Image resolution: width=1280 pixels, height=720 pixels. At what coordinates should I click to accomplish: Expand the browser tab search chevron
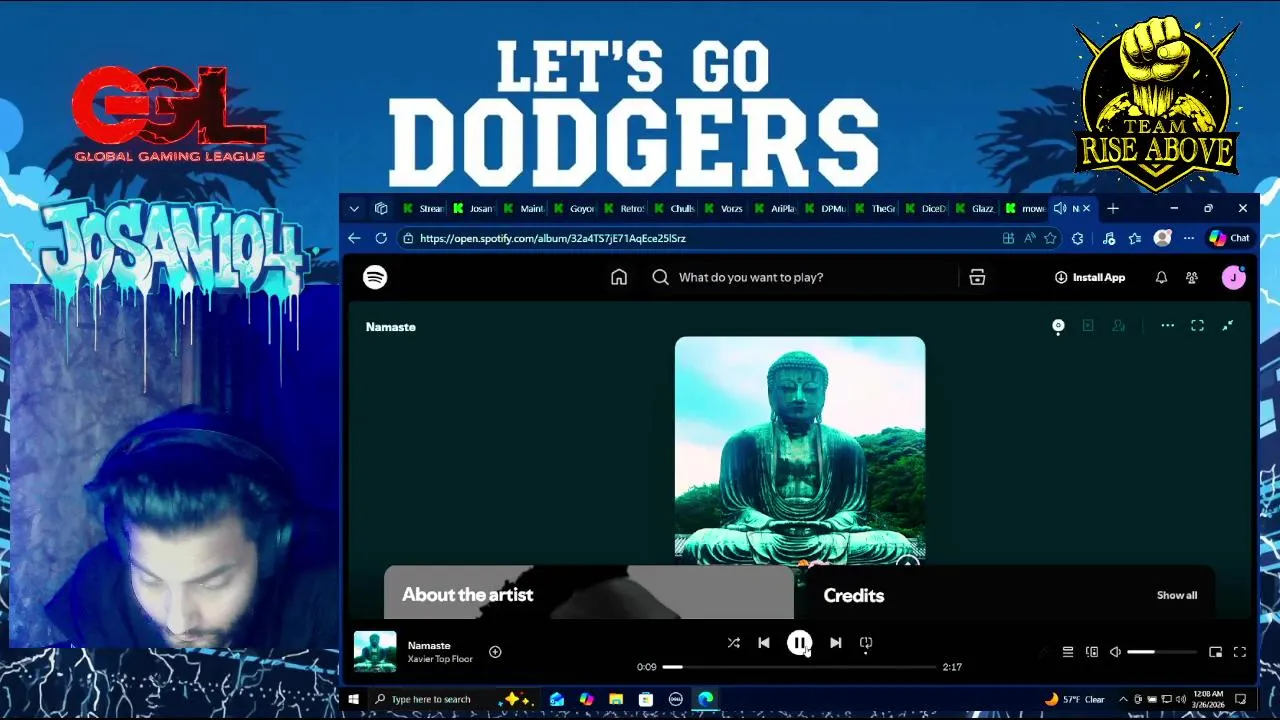[354, 208]
